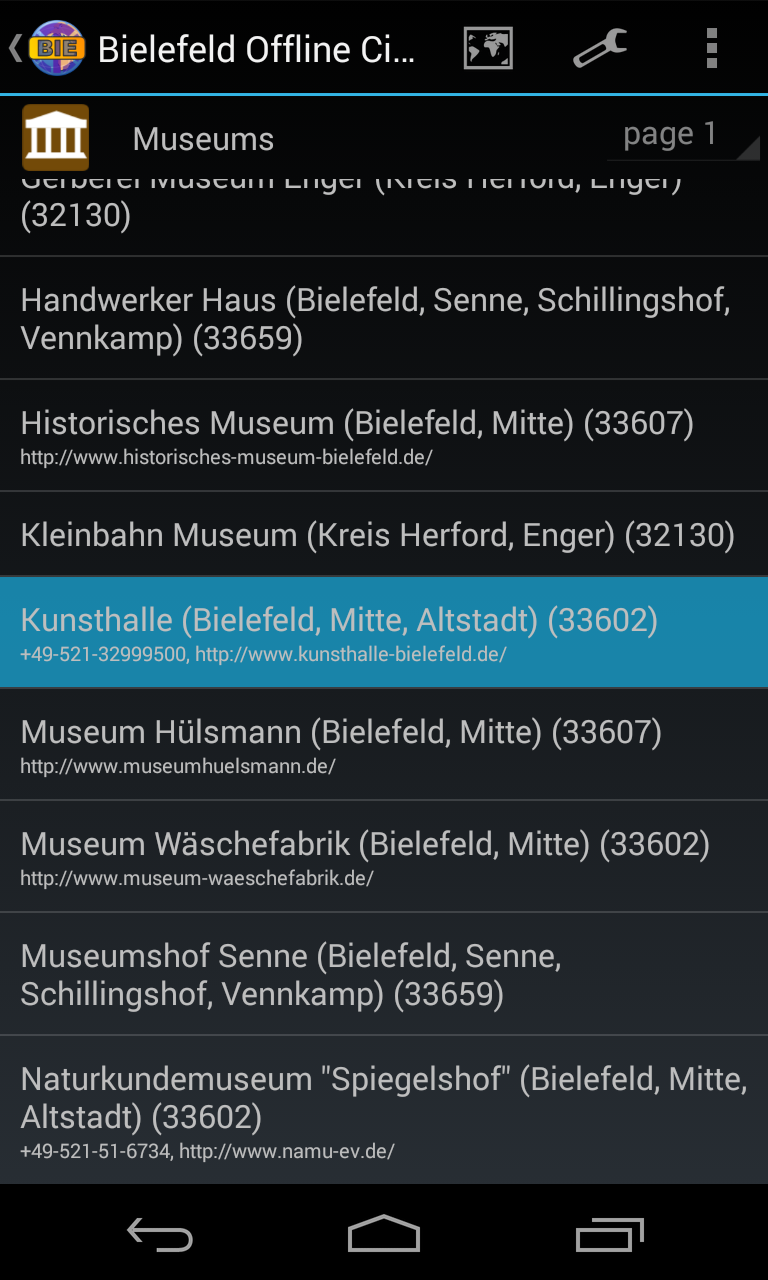Open the world map view icon
The width and height of the screenshot is (768, 1280).
tap(488, 48)
